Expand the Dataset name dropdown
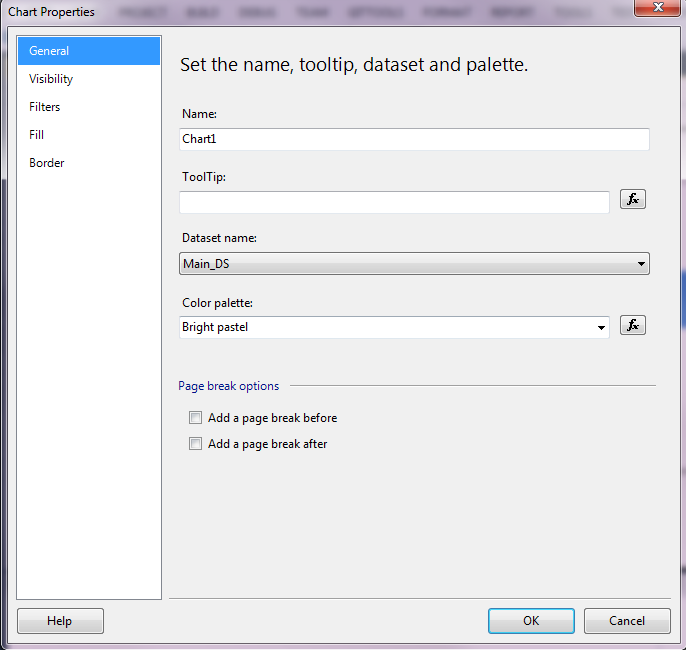The height and width of the screenshot is (650, 686). [x=640, y=264]
